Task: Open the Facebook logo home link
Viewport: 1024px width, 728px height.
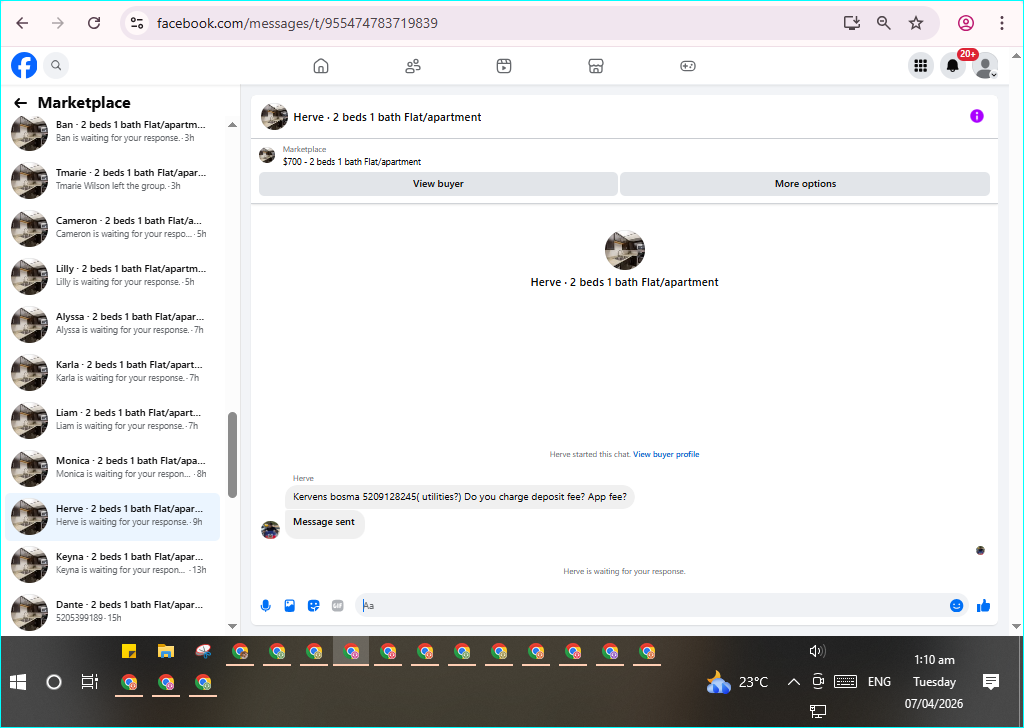Action: pos(24,65)
